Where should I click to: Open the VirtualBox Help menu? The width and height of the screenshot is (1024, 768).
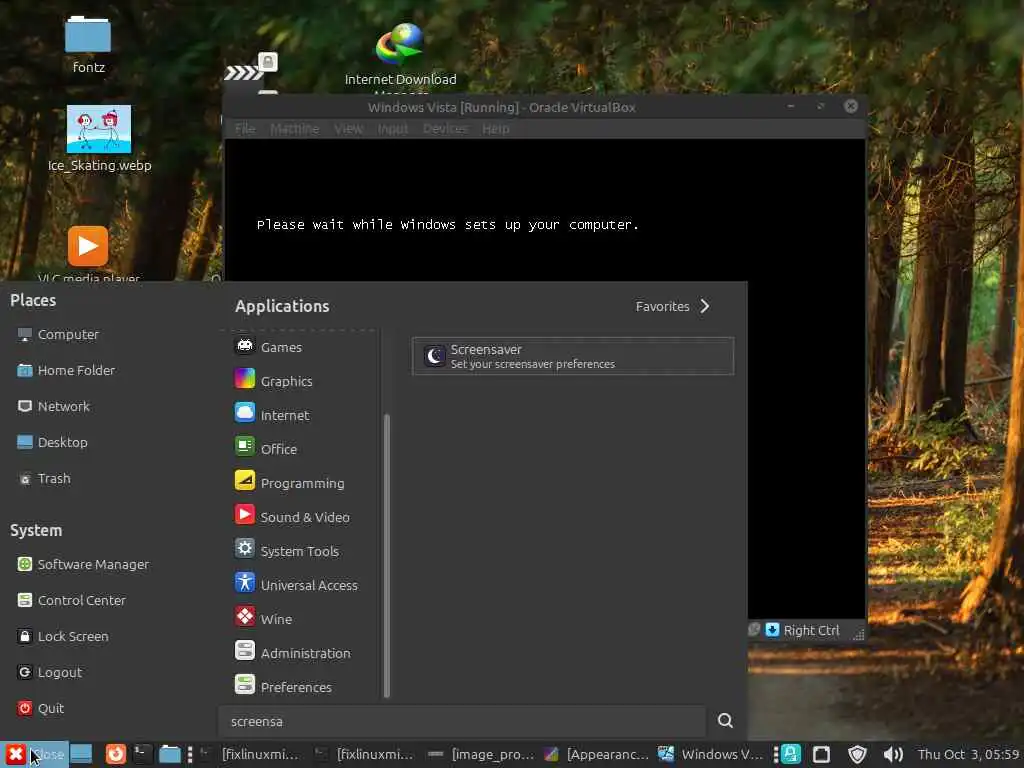coord(496,129)
